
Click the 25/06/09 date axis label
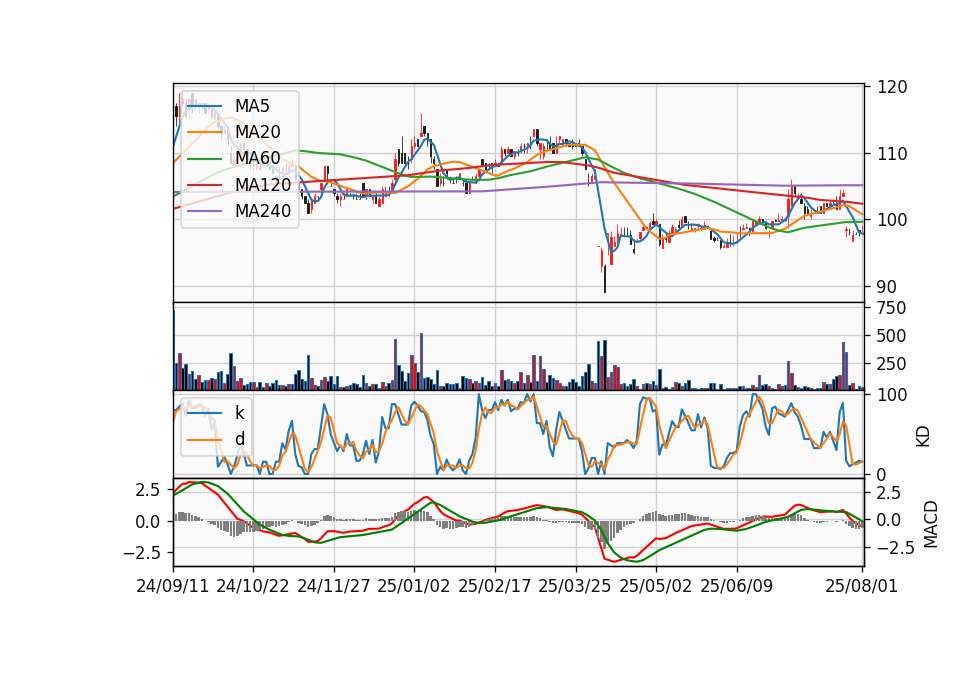pos(737,586)
